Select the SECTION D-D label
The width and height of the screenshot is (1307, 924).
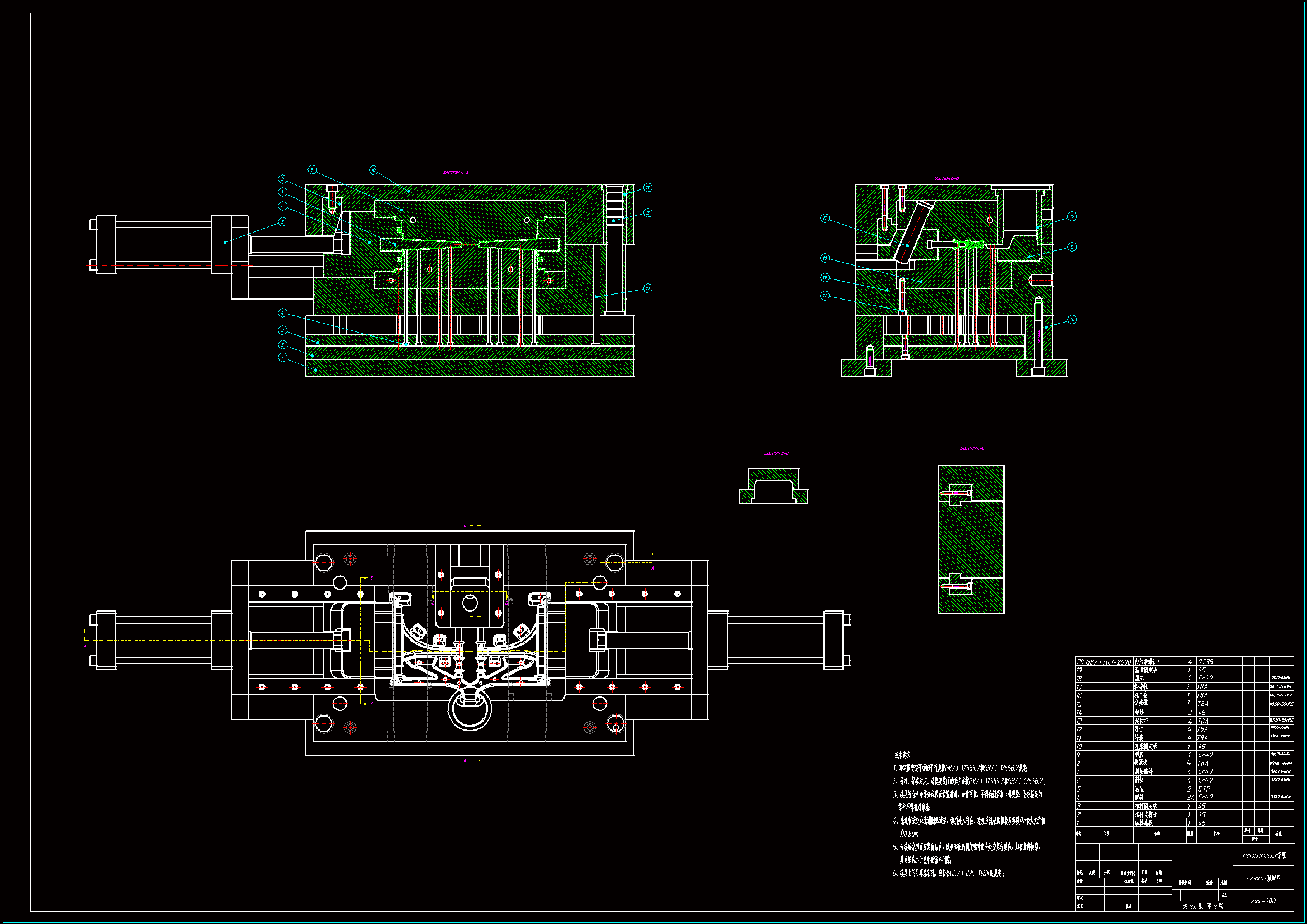coord(776,454)
